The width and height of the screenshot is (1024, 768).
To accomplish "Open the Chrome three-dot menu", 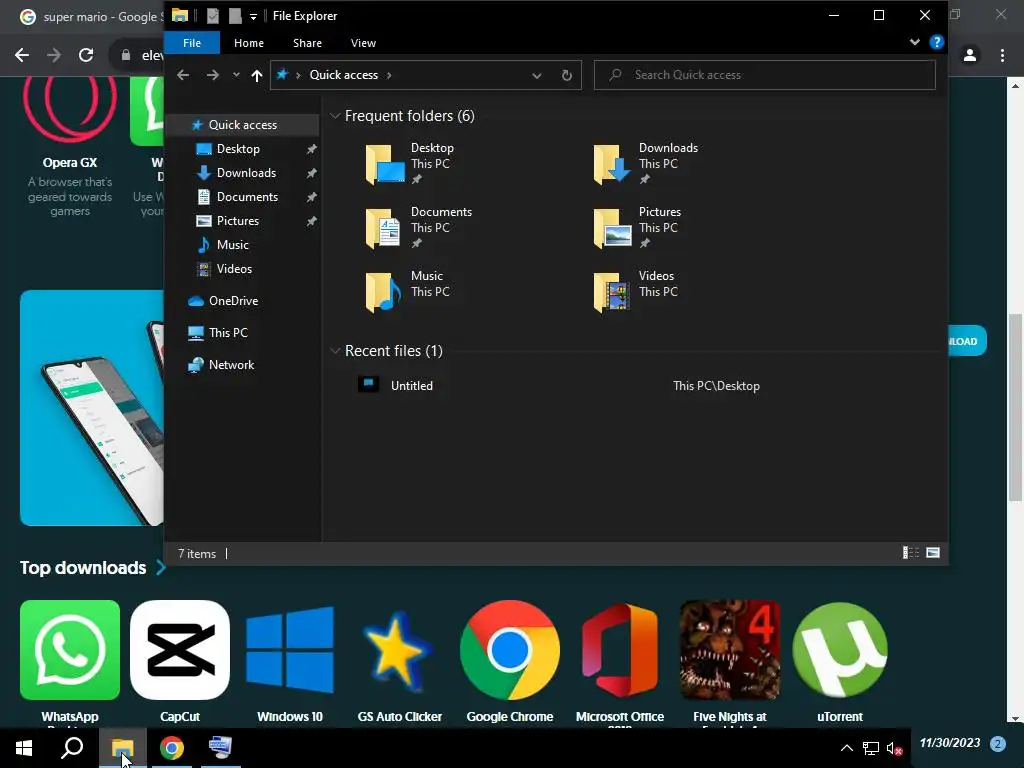I will point(1002,56).
